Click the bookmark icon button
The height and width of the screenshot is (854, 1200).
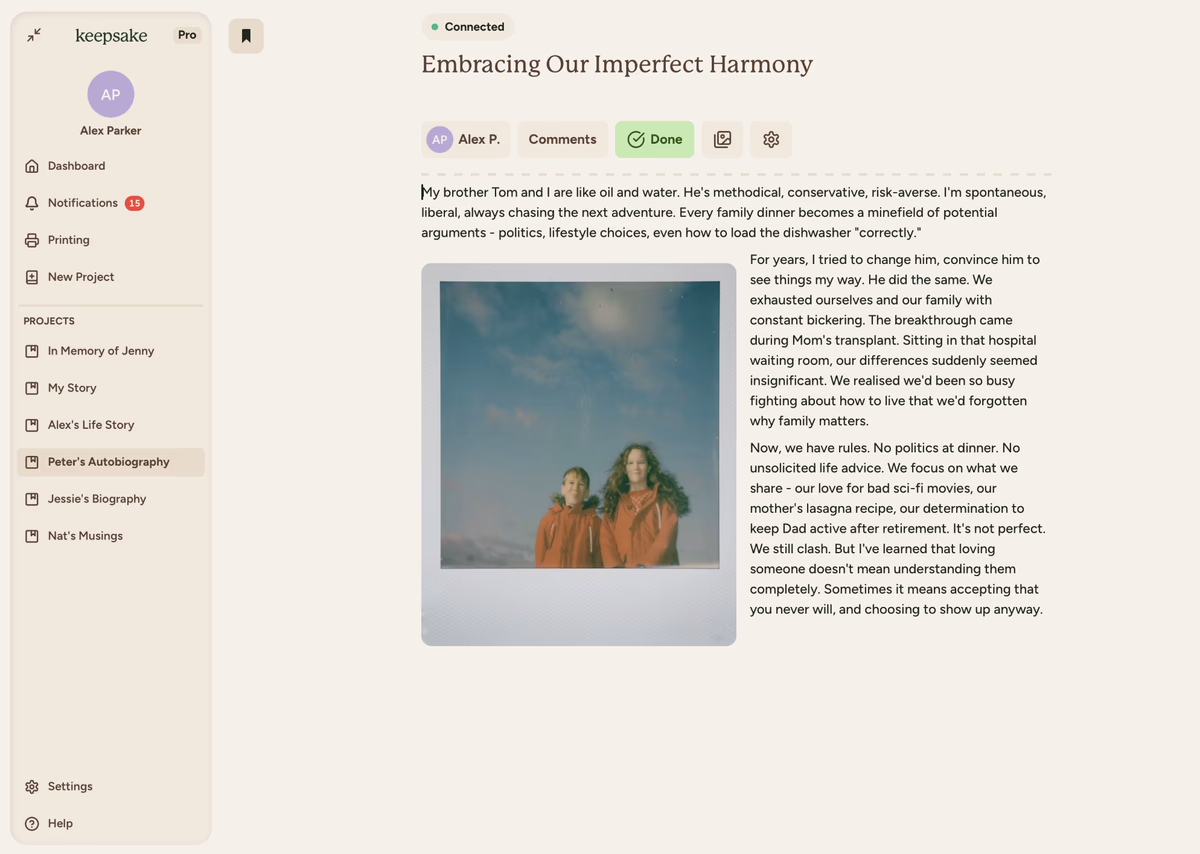(x=246, y=36)
